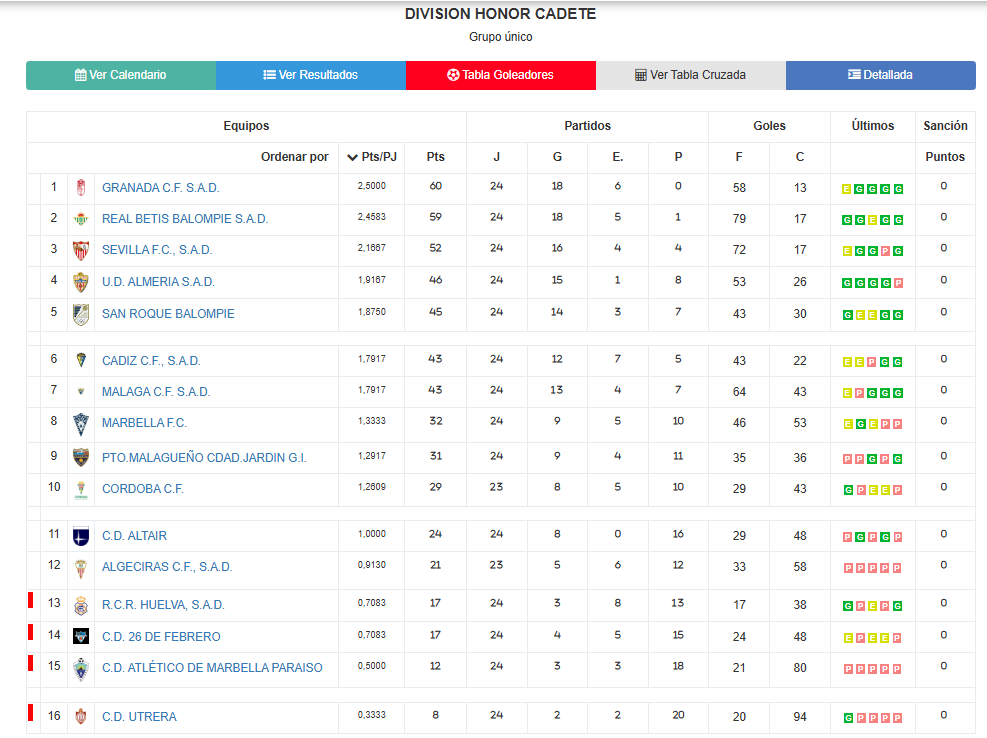The image size is (987, 738).
Task: Click the Atlético de Marbella Paraiso crest
Action: pos(81,669)
